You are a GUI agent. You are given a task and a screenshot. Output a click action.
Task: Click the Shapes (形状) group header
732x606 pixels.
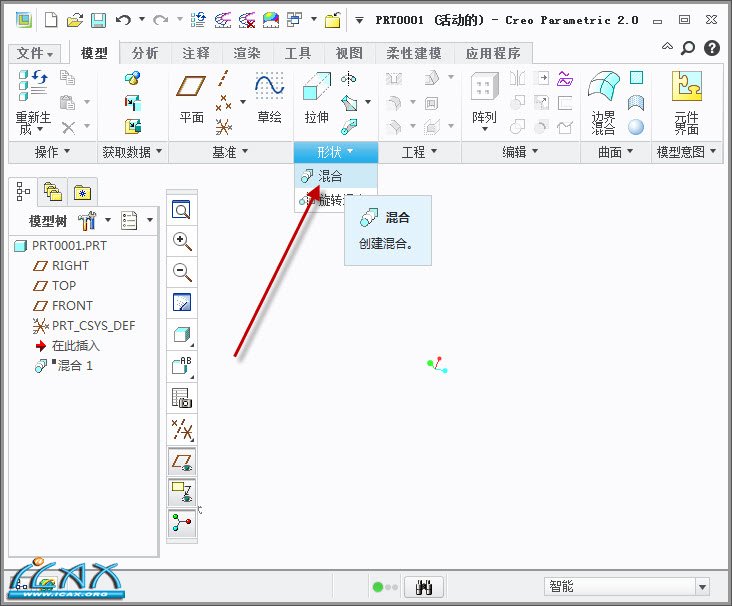pyautogui.click(x=335, y=152)
